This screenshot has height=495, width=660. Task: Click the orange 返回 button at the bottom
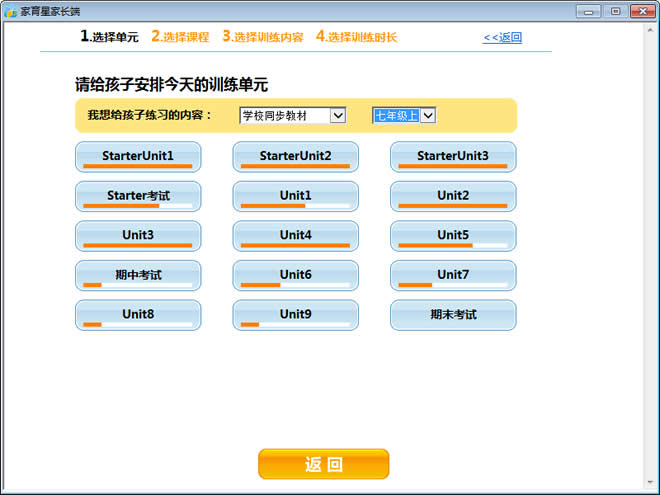pos(323,464)
